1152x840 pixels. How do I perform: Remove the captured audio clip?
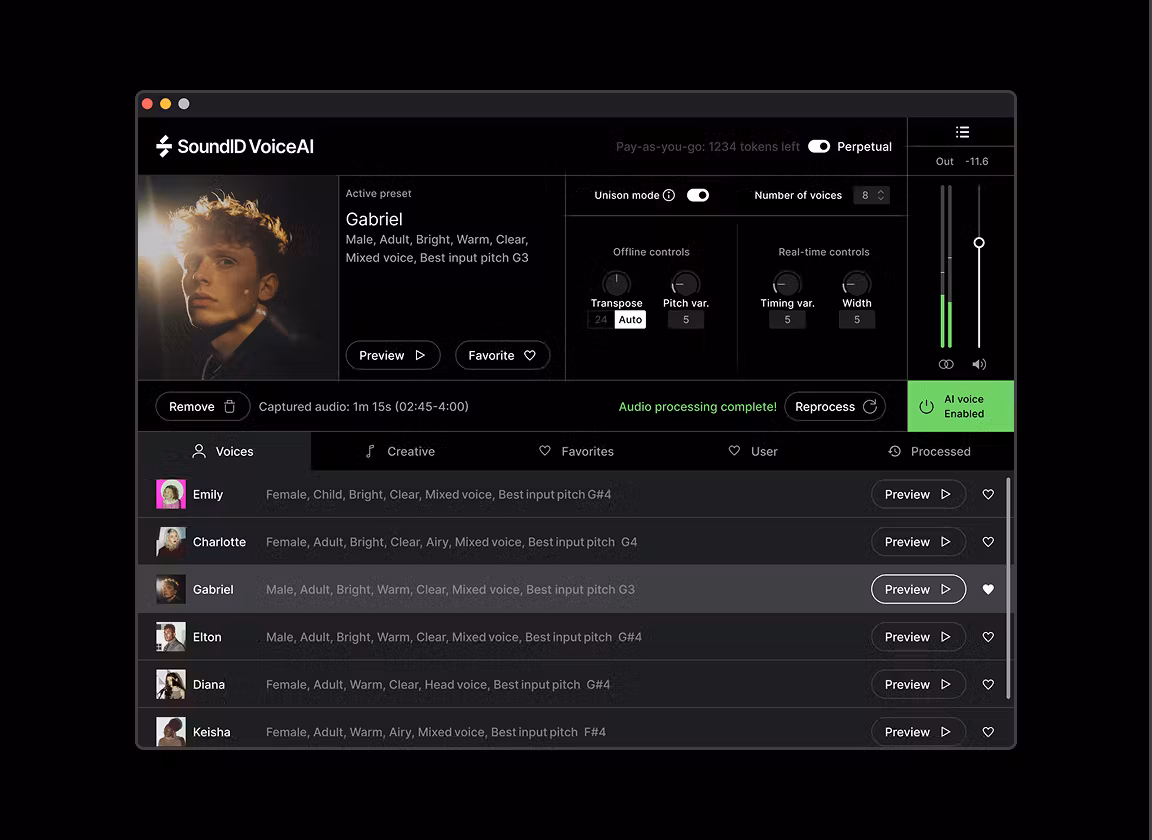click(x=202, y=406)
